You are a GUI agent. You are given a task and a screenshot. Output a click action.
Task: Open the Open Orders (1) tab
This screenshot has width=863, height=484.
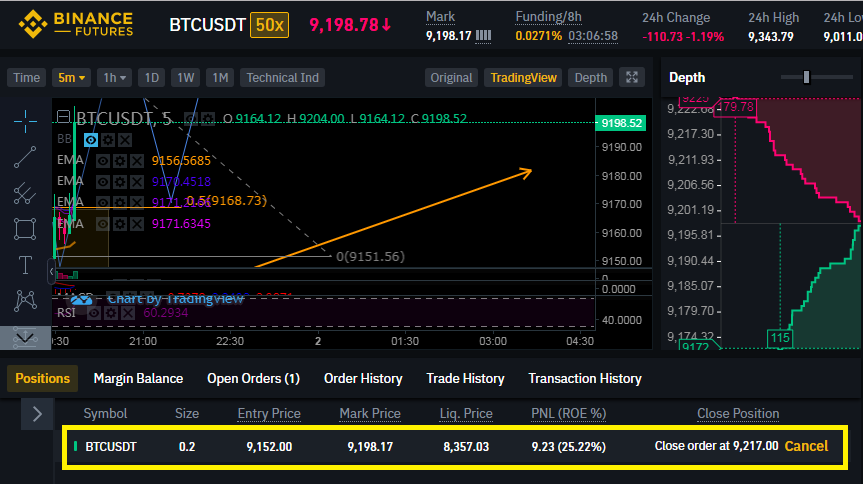click(x=253, y=379)
